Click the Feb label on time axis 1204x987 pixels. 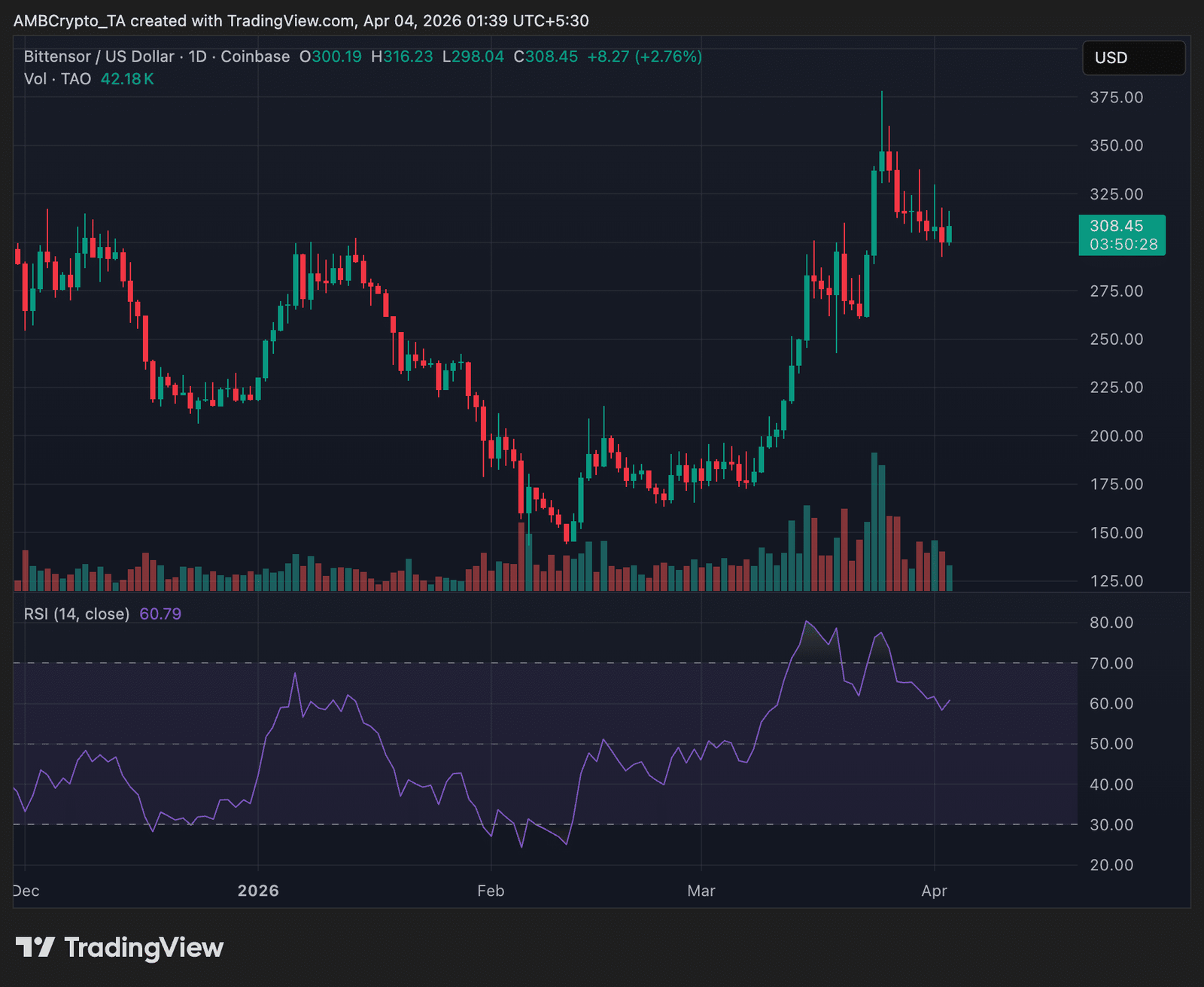[x=491, y=891]
